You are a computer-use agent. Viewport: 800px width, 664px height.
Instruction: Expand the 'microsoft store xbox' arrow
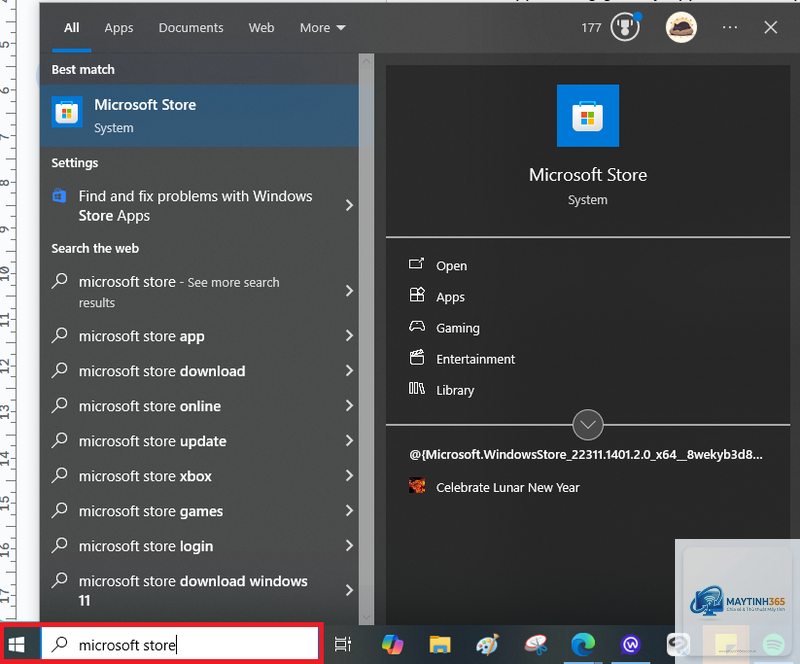click(349, 476)
